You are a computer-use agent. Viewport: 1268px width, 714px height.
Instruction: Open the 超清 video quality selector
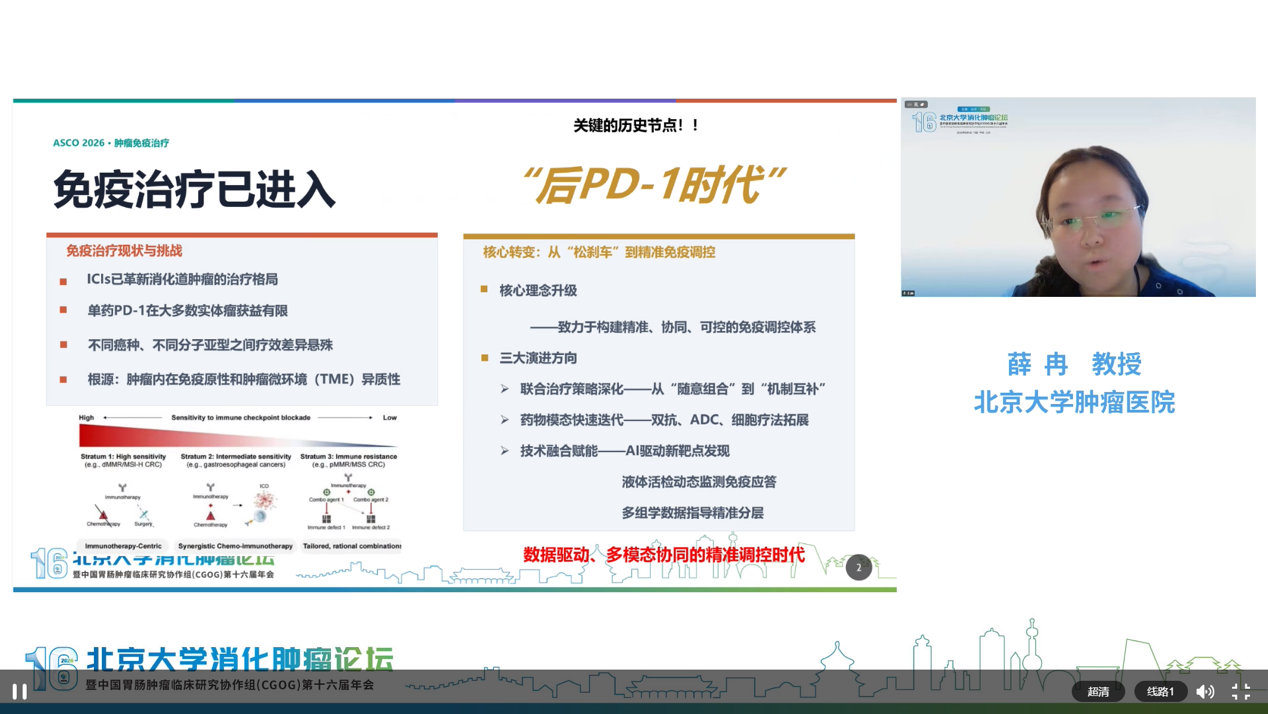pos(1098,691)
